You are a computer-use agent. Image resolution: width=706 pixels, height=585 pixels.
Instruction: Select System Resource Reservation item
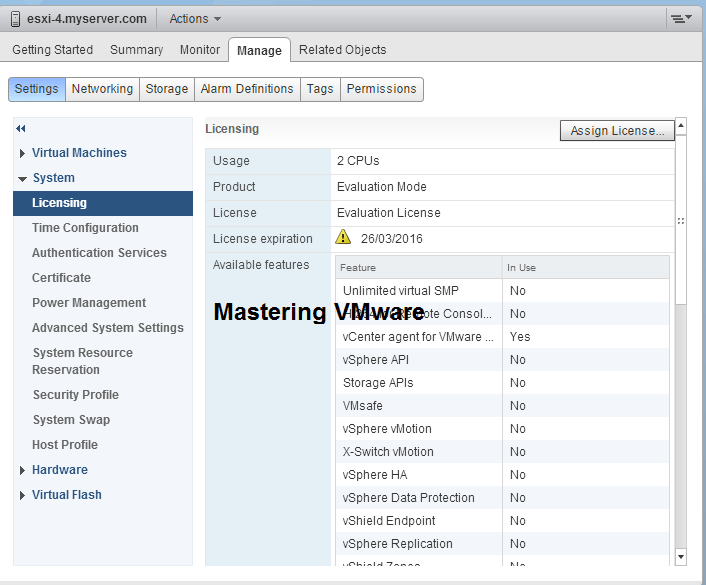pyautogui.click(x=82, y=361)
